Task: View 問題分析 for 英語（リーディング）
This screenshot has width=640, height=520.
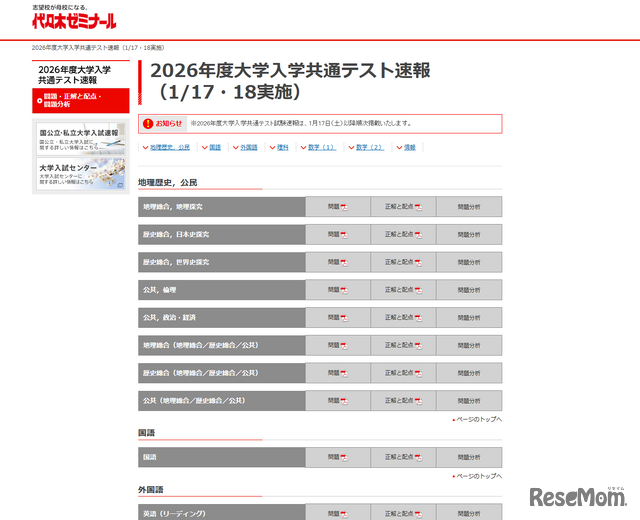Action: point(469,513)
